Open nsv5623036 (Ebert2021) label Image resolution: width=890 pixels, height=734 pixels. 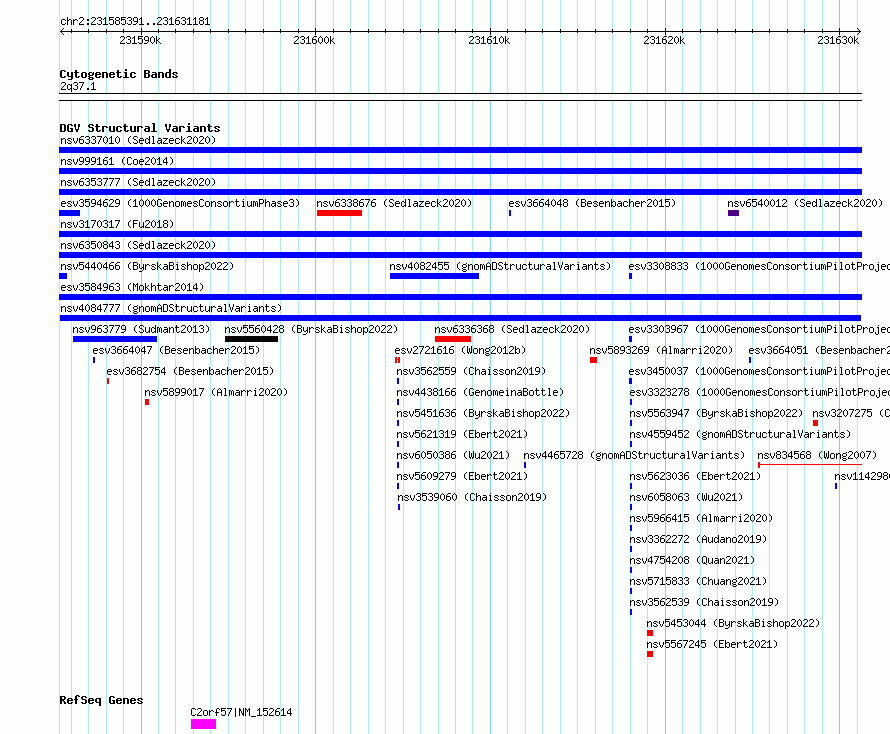(695, 476)
